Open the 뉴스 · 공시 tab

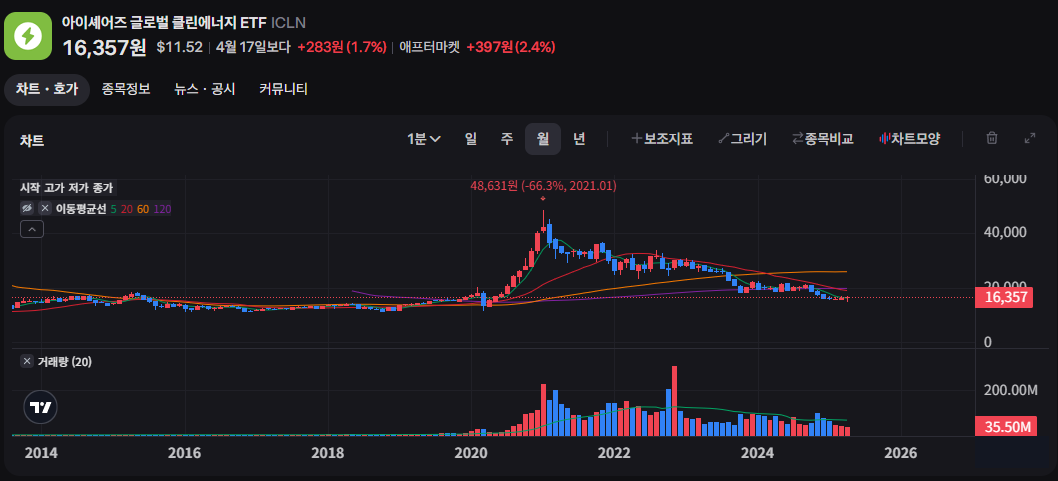pos(204,89)
